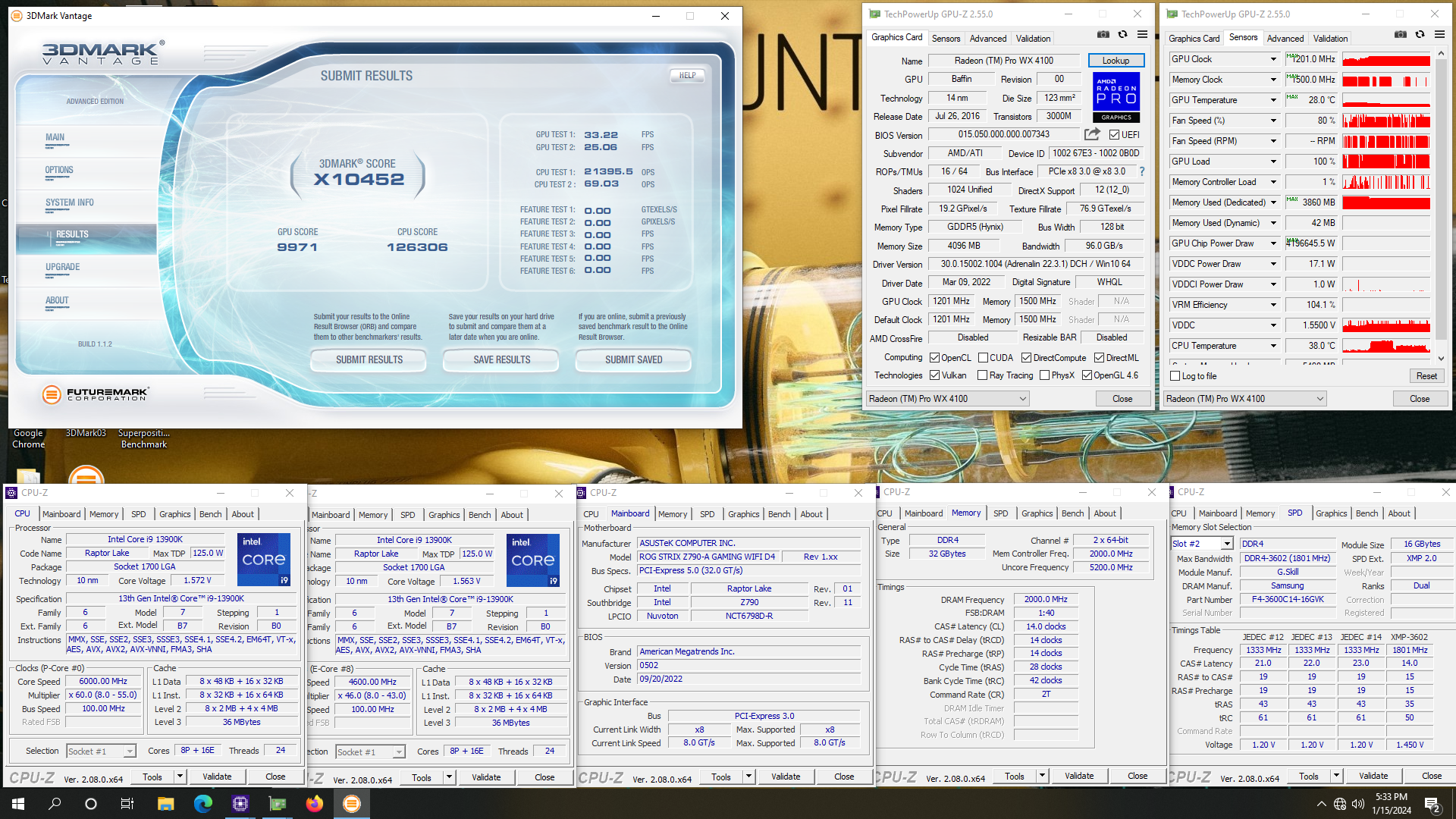The height and width of the screenshot is (819, 1456).
Task: Click GPU Load sensor graph
Action: (x=1385, y=162)
